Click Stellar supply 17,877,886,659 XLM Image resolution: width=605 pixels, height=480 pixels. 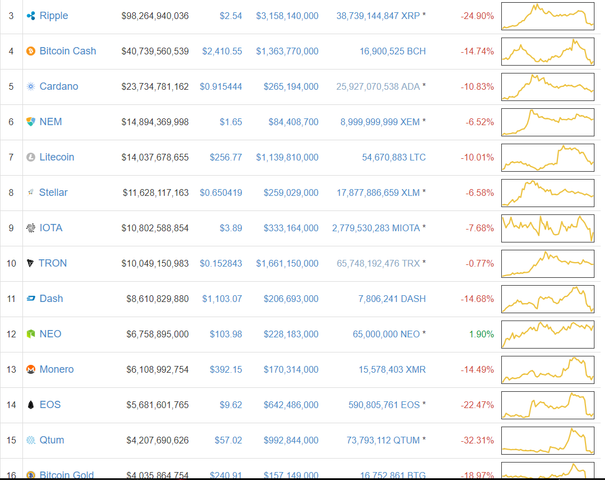(x=378, y=193)
